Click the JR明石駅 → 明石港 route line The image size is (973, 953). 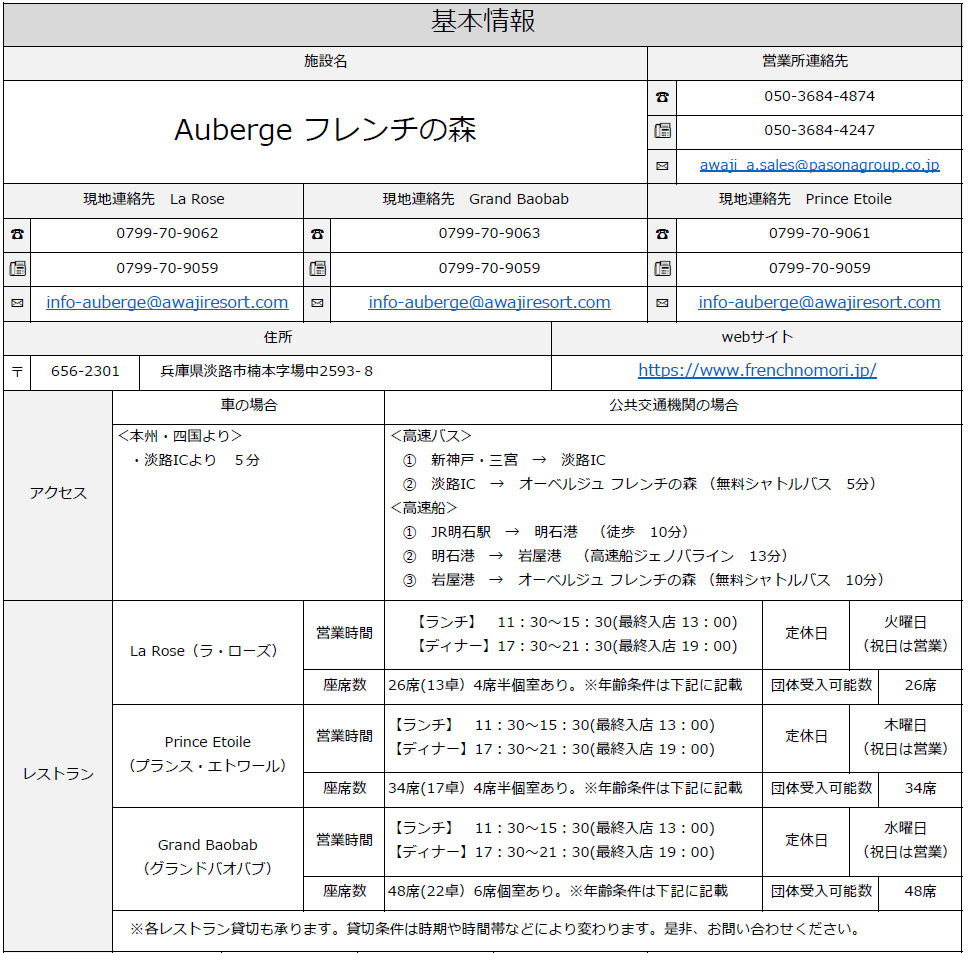(545, 532)
